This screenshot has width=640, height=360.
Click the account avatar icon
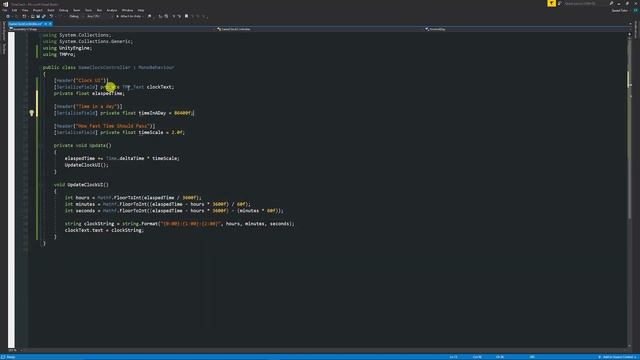tap(635, 10)
